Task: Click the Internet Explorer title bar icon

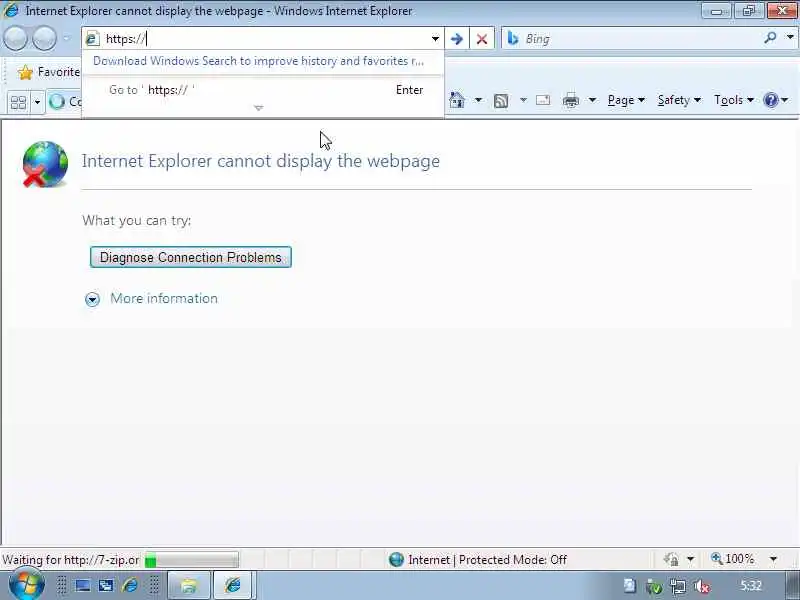Action: click(11, 10)
